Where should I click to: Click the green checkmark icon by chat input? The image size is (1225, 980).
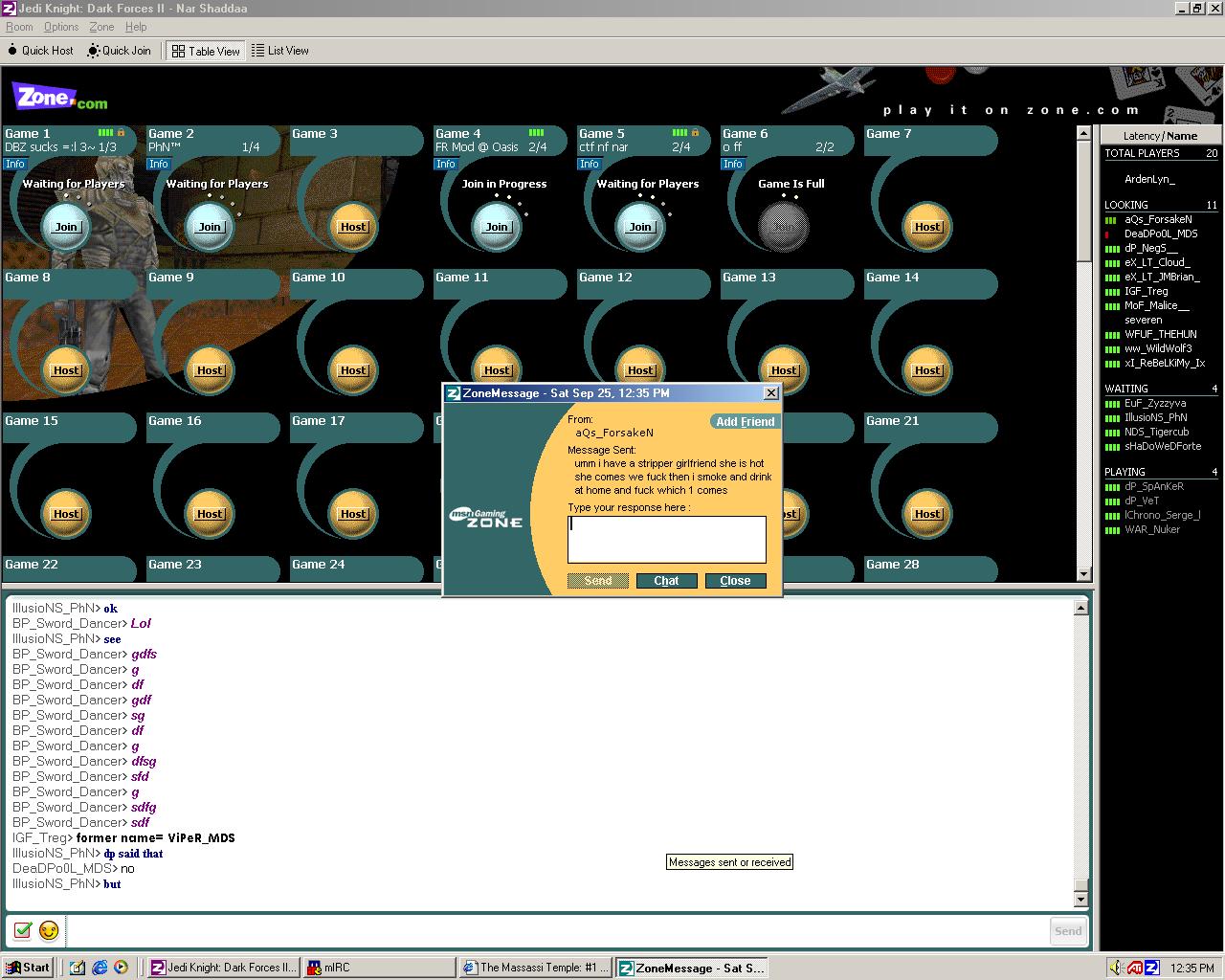tap(23, 930)
